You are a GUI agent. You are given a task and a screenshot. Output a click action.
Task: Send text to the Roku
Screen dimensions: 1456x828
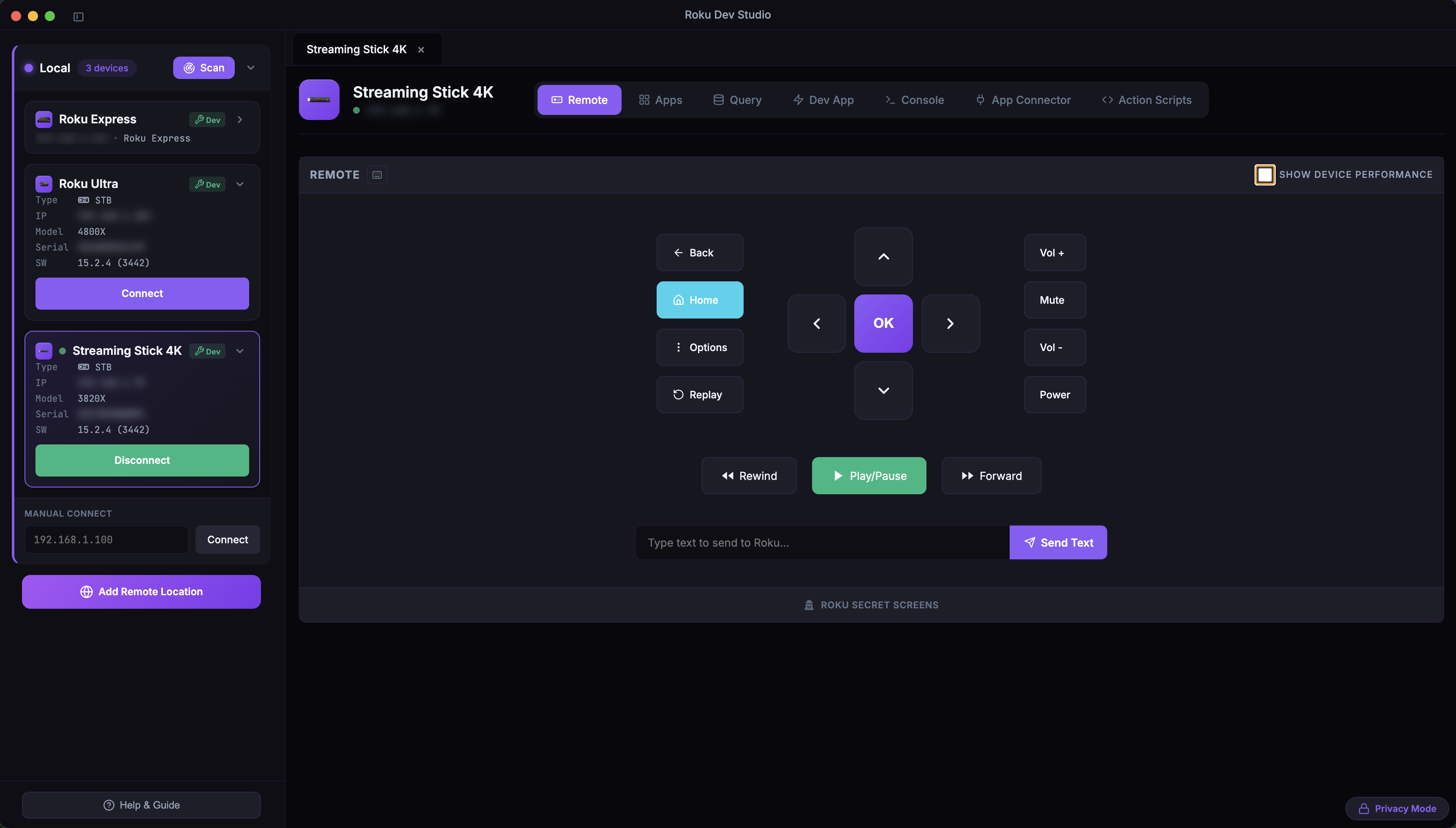(x=1058, y=542)
